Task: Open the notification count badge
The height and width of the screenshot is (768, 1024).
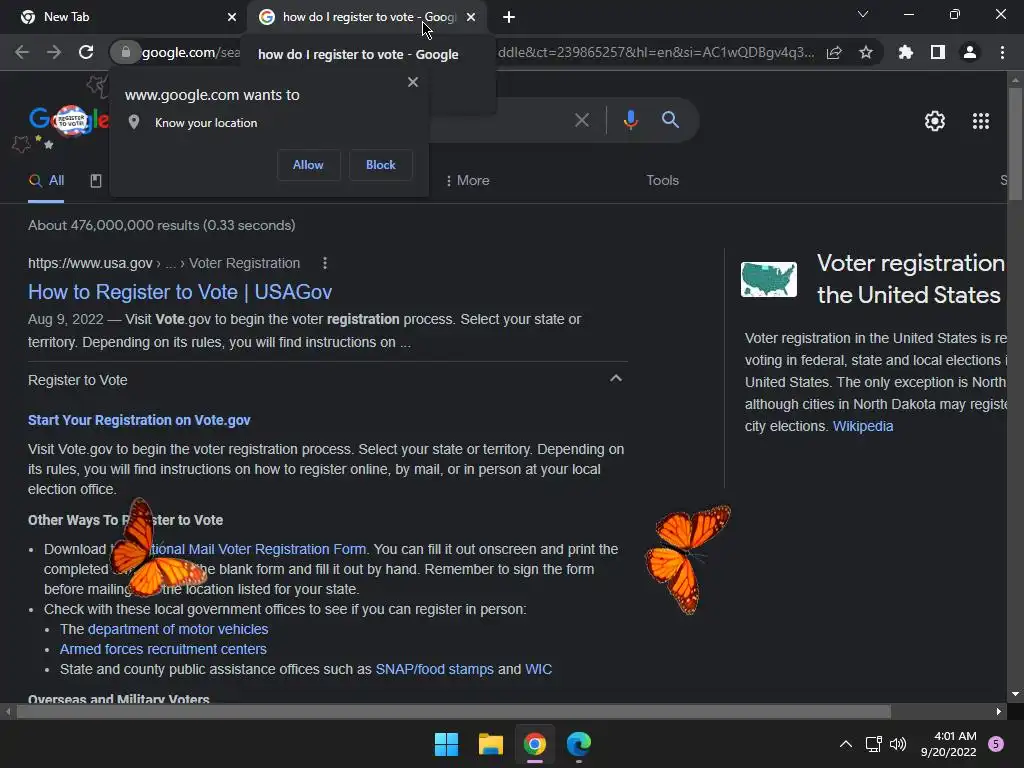Action: pos(996,744)
